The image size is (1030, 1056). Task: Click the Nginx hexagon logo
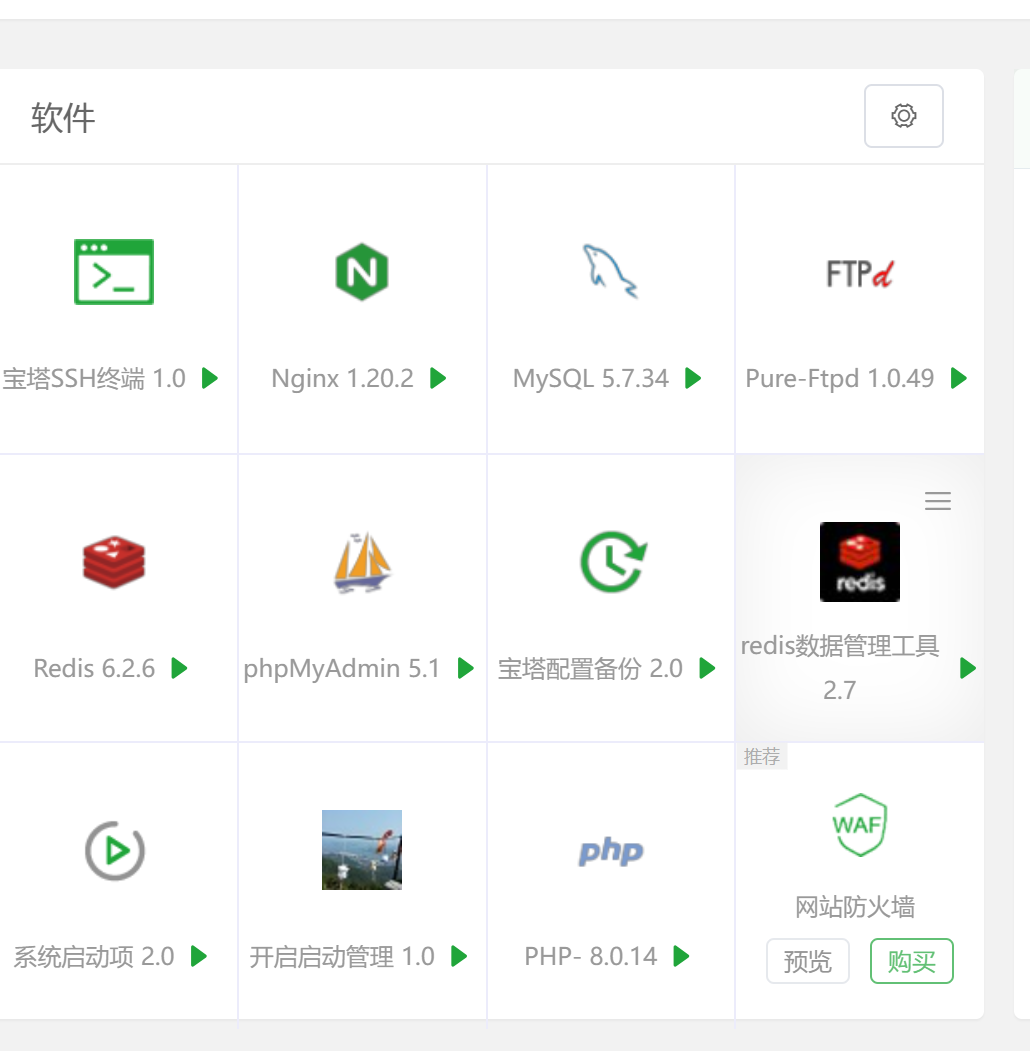[x=362, y=272]
